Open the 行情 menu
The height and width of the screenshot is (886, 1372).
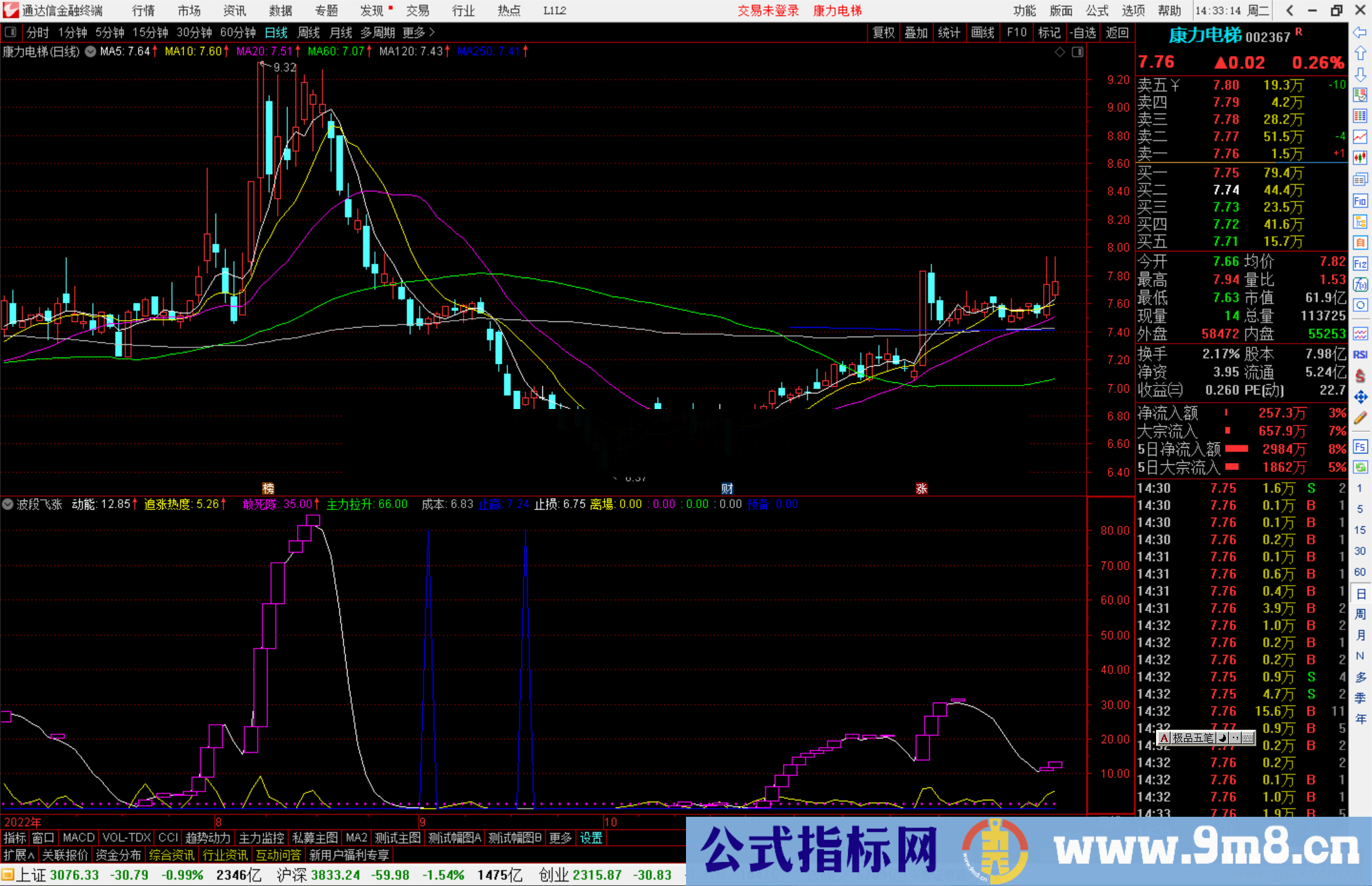click(142, 10)
